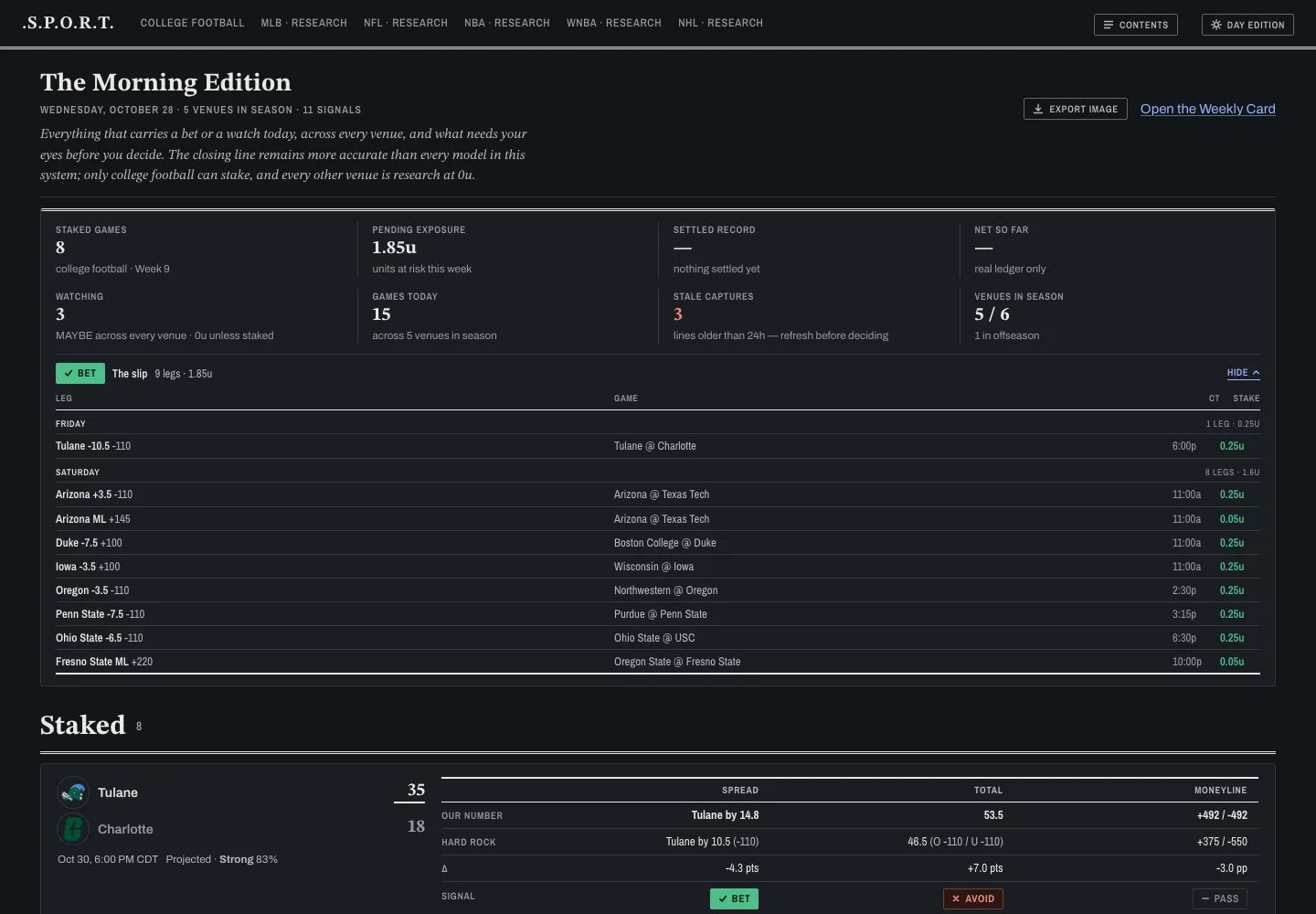Click the Stale Captures count 3
The image size is (1316, 914).
coord(678,314)
